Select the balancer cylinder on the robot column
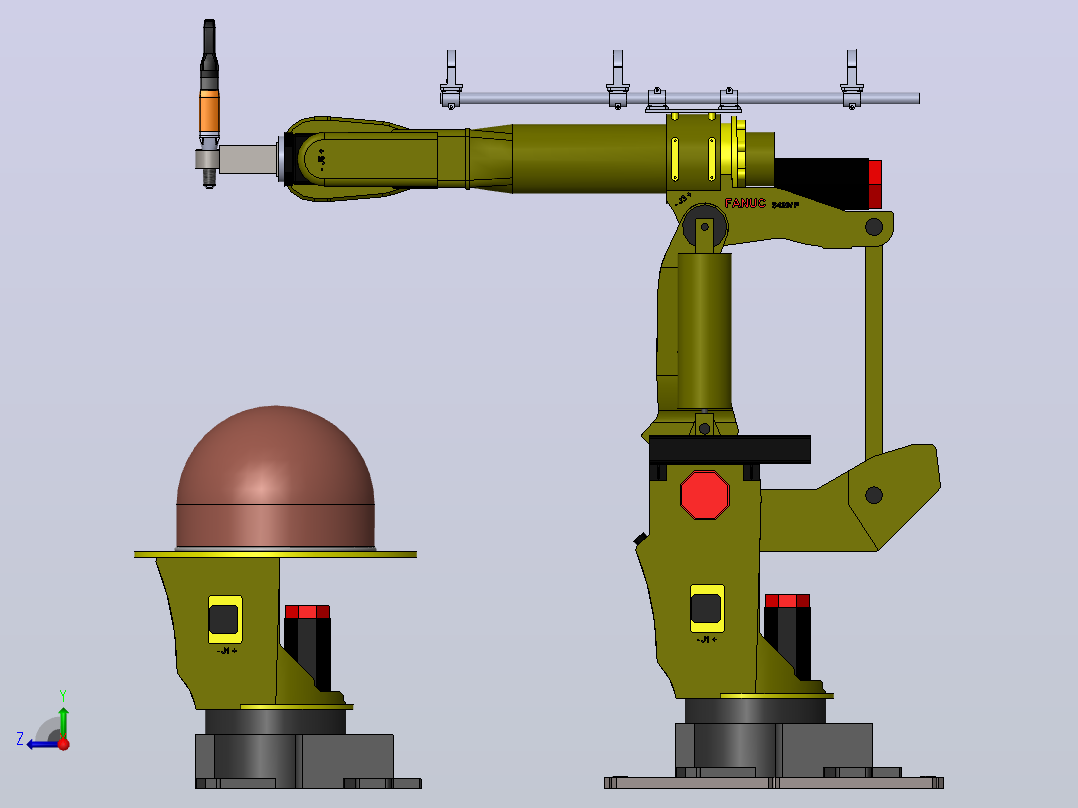This screenshot has height=808, width=1078. pyautogui.click(x=704, y=330)
